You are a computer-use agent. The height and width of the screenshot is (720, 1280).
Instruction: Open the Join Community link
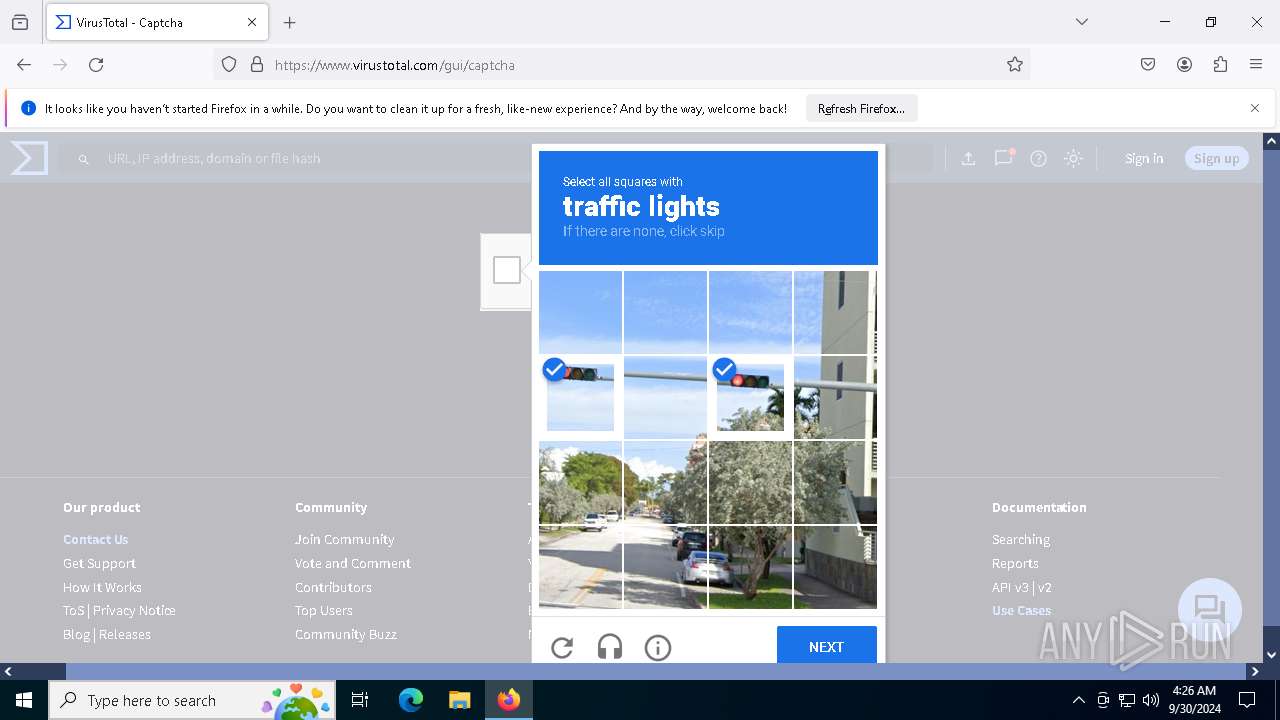click(345, 539)
